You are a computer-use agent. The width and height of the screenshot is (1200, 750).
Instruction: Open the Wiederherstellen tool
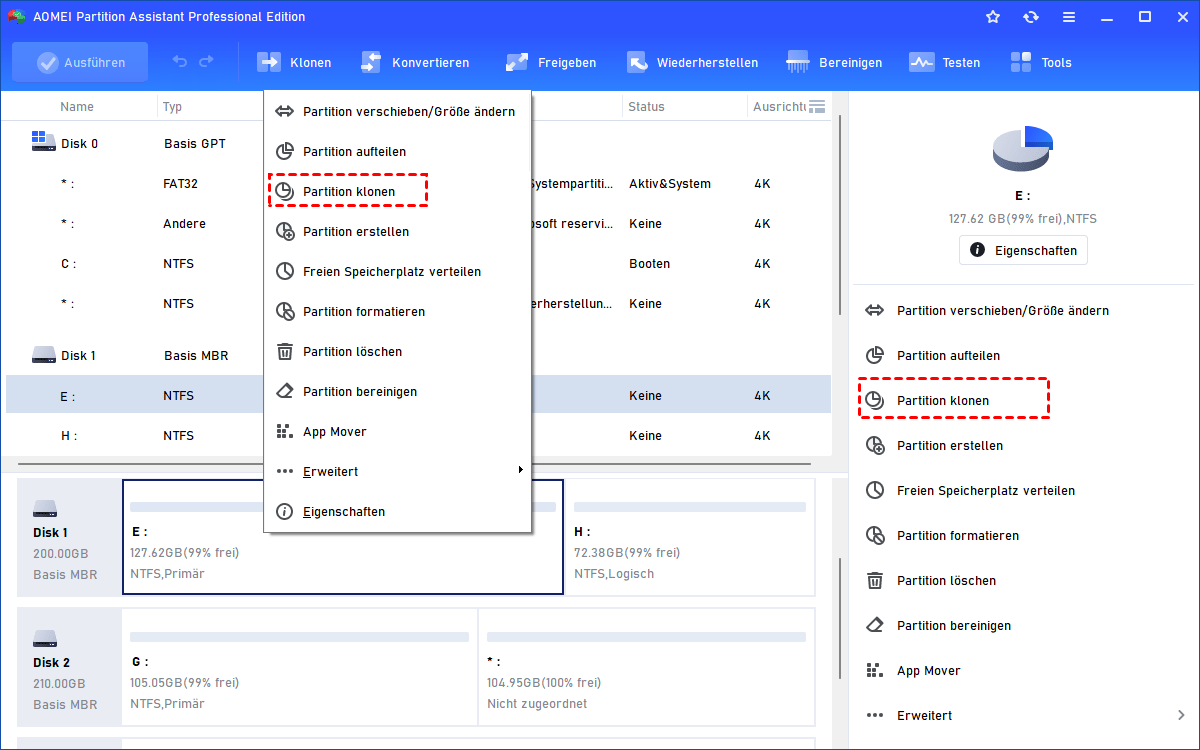coord(693,61)
